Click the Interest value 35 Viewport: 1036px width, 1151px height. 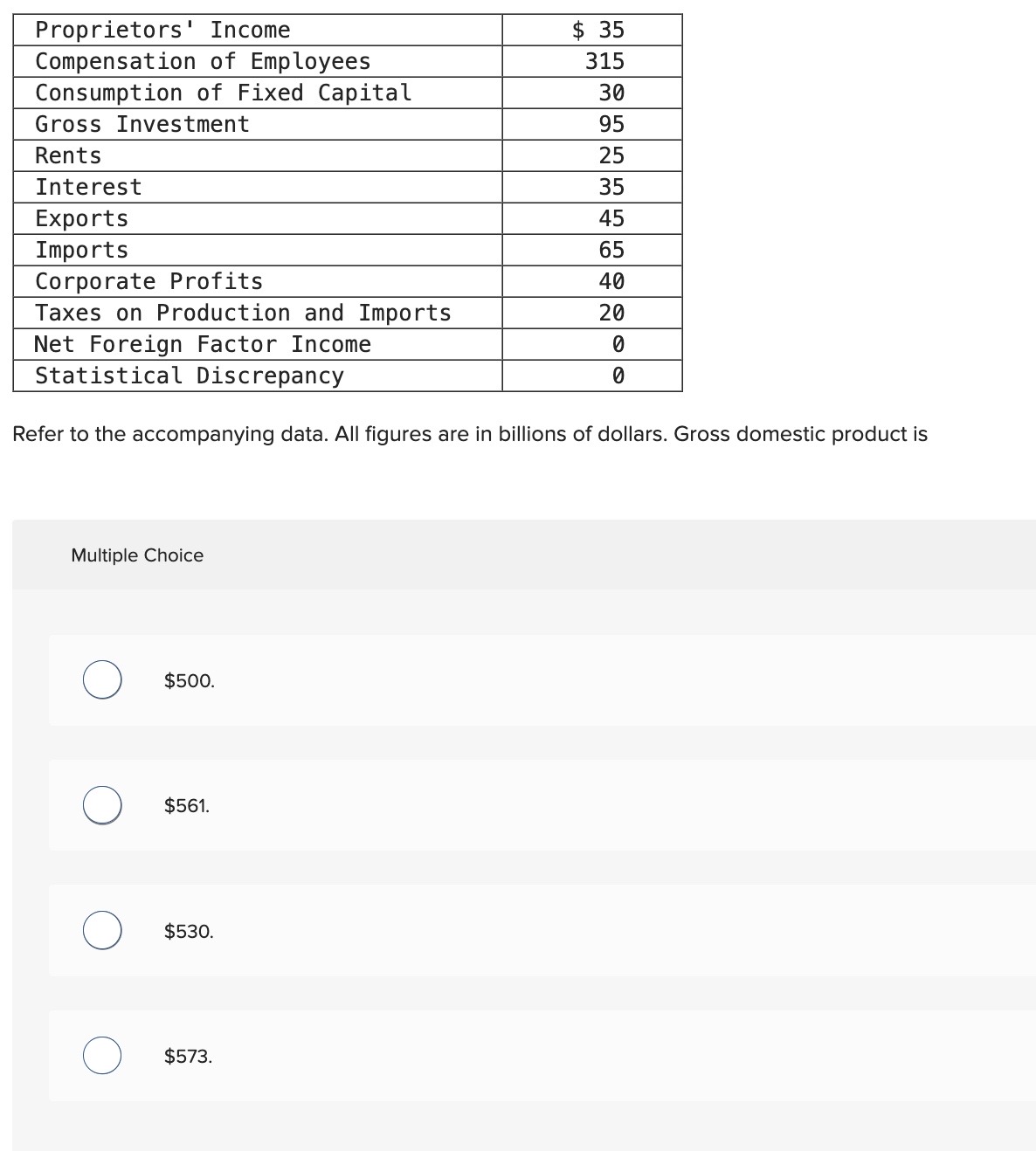tap(614, 187)
